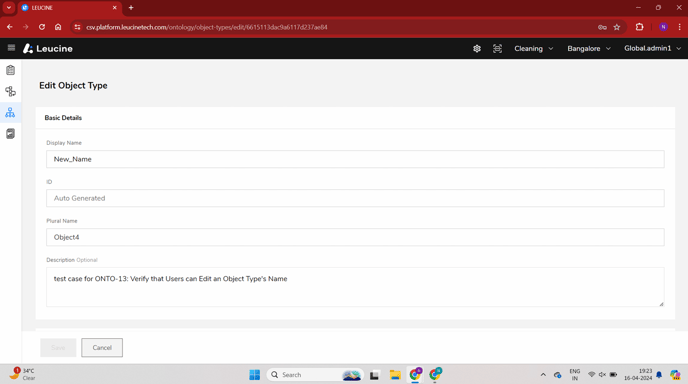The width and height of the screenshot is (688, 384).
Task: Open settings gear in top header
Action: 477,49
